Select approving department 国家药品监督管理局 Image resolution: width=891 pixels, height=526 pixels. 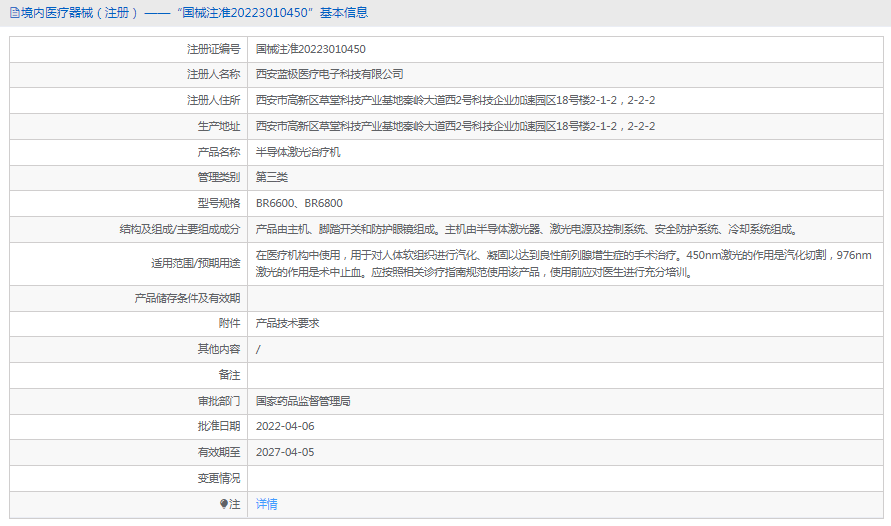click(x=303, y=401)
